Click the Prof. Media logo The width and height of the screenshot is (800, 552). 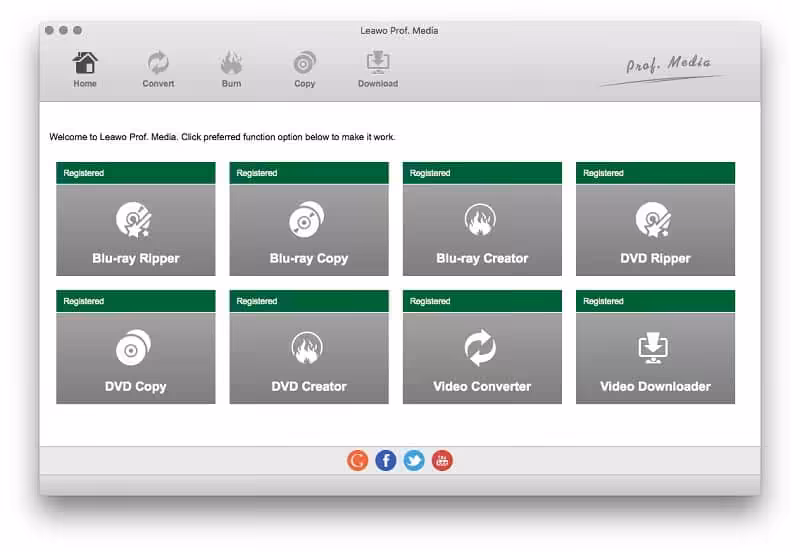click(x=663, y=69)
